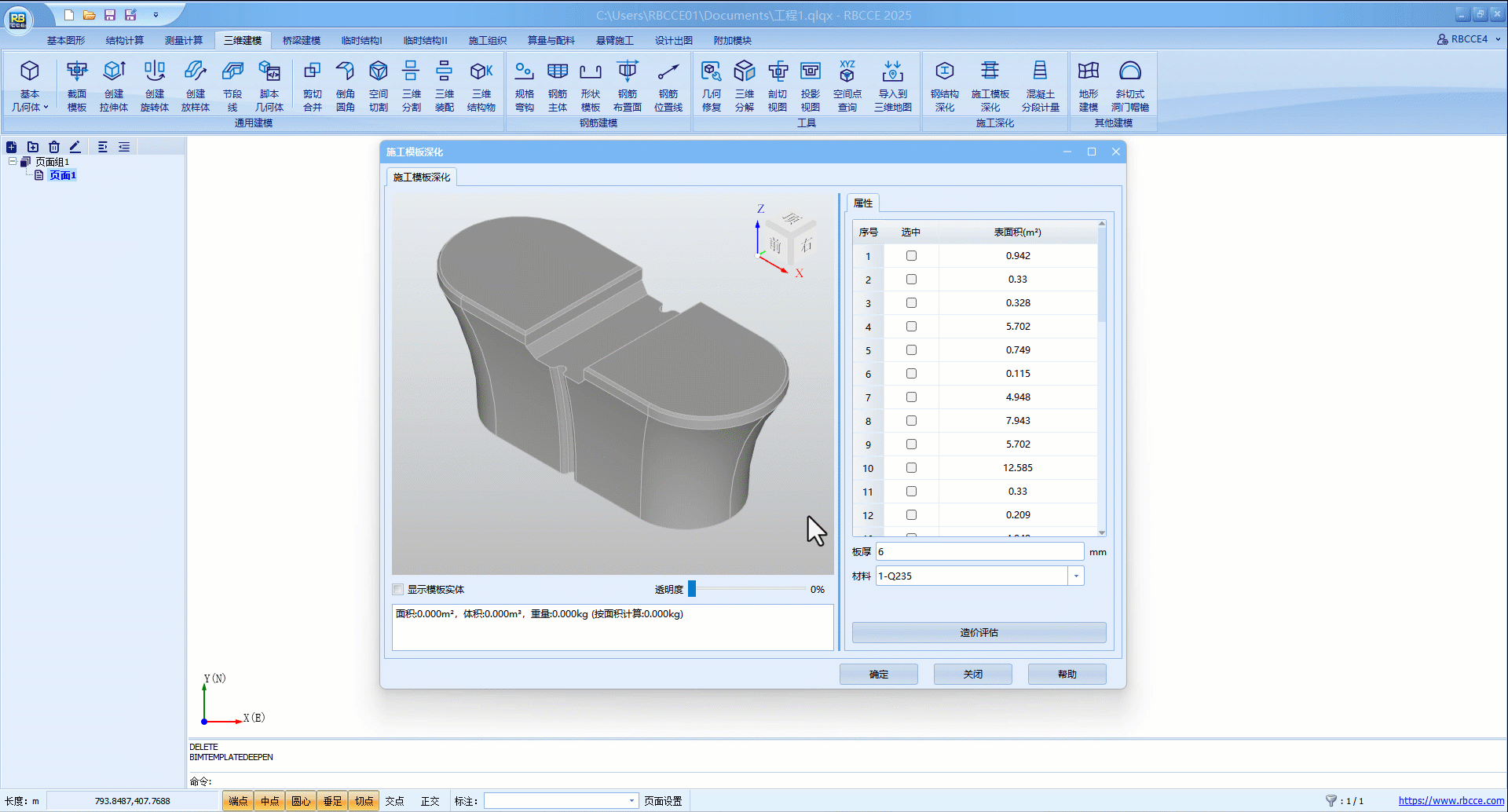This screenshot has width=1508, height=812.
Task: Open the 设计出图 ribbon tab
Action: tap(674, 41)
